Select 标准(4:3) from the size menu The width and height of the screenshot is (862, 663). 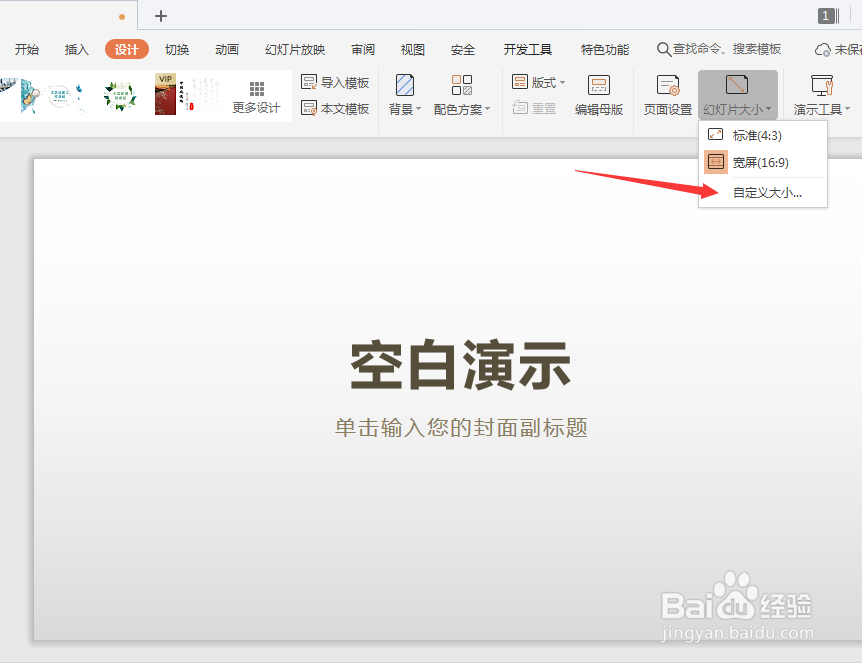(x=755, y=134)
